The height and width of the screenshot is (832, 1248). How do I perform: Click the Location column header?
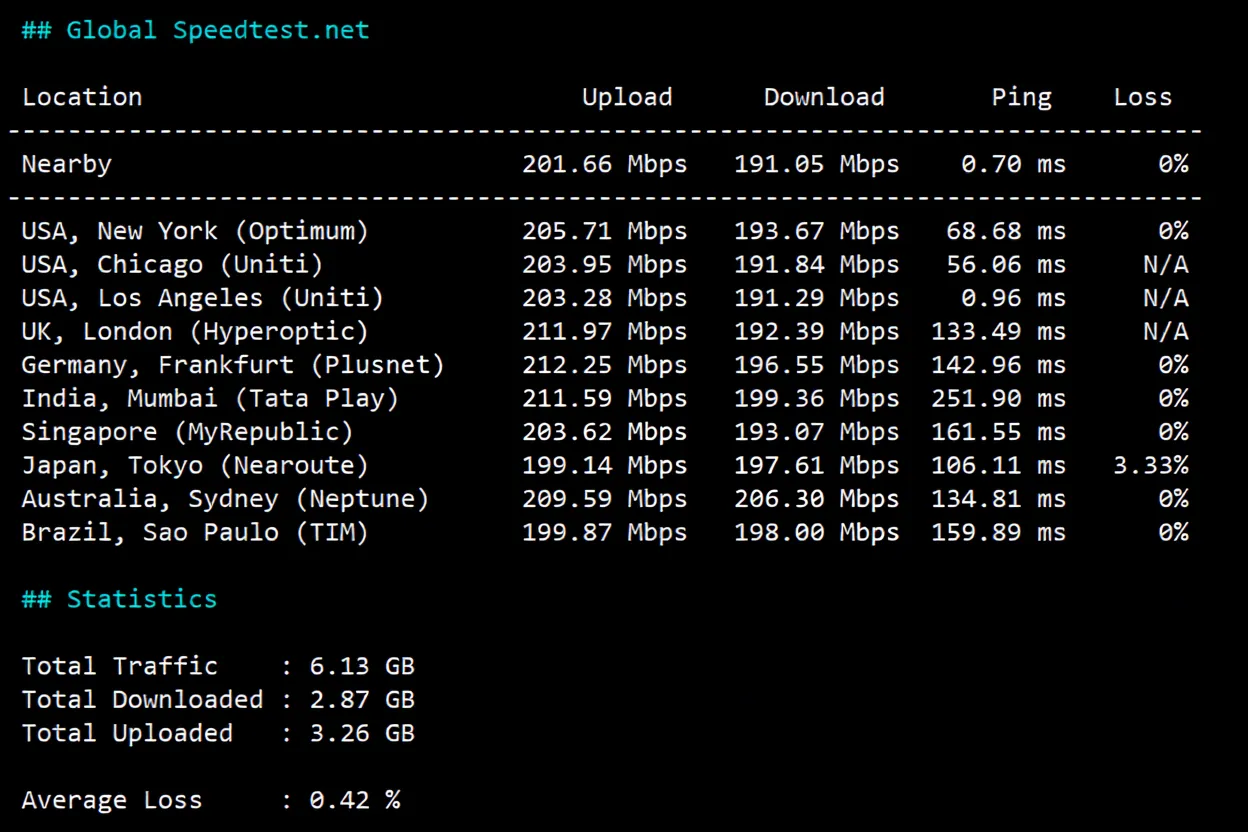coord(82,96)
